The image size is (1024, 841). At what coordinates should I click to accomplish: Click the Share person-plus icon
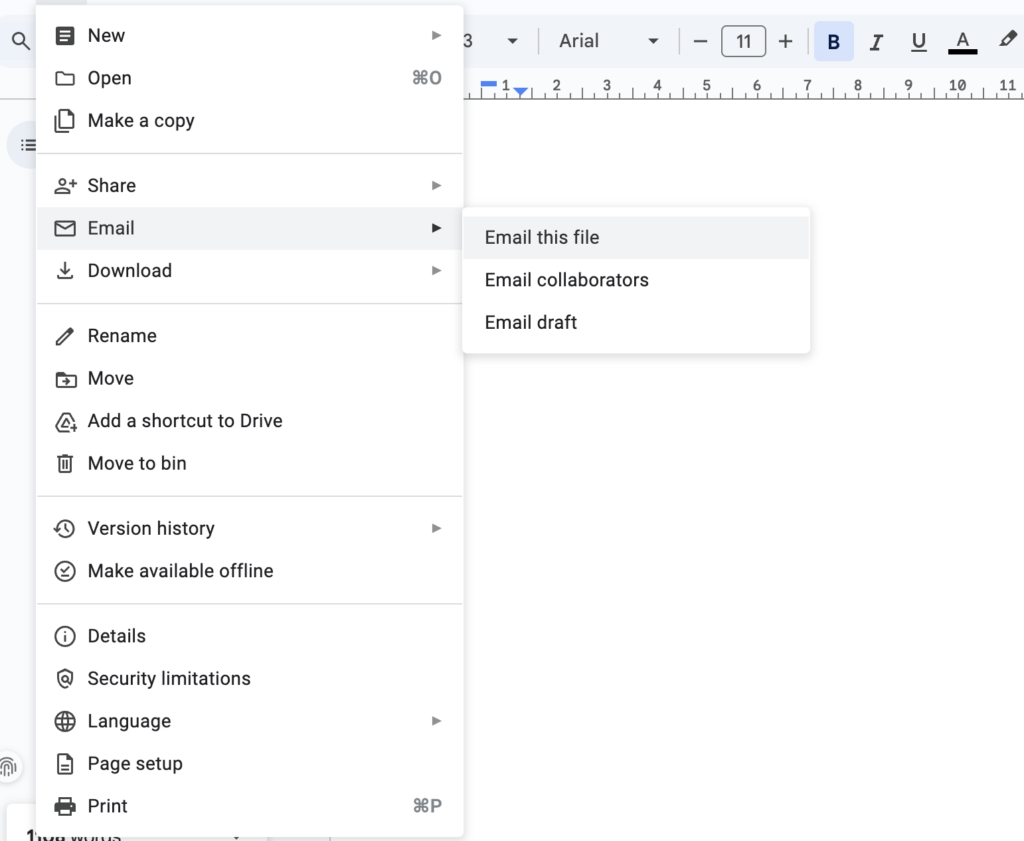pyautogui.click(x=65, y=186)
